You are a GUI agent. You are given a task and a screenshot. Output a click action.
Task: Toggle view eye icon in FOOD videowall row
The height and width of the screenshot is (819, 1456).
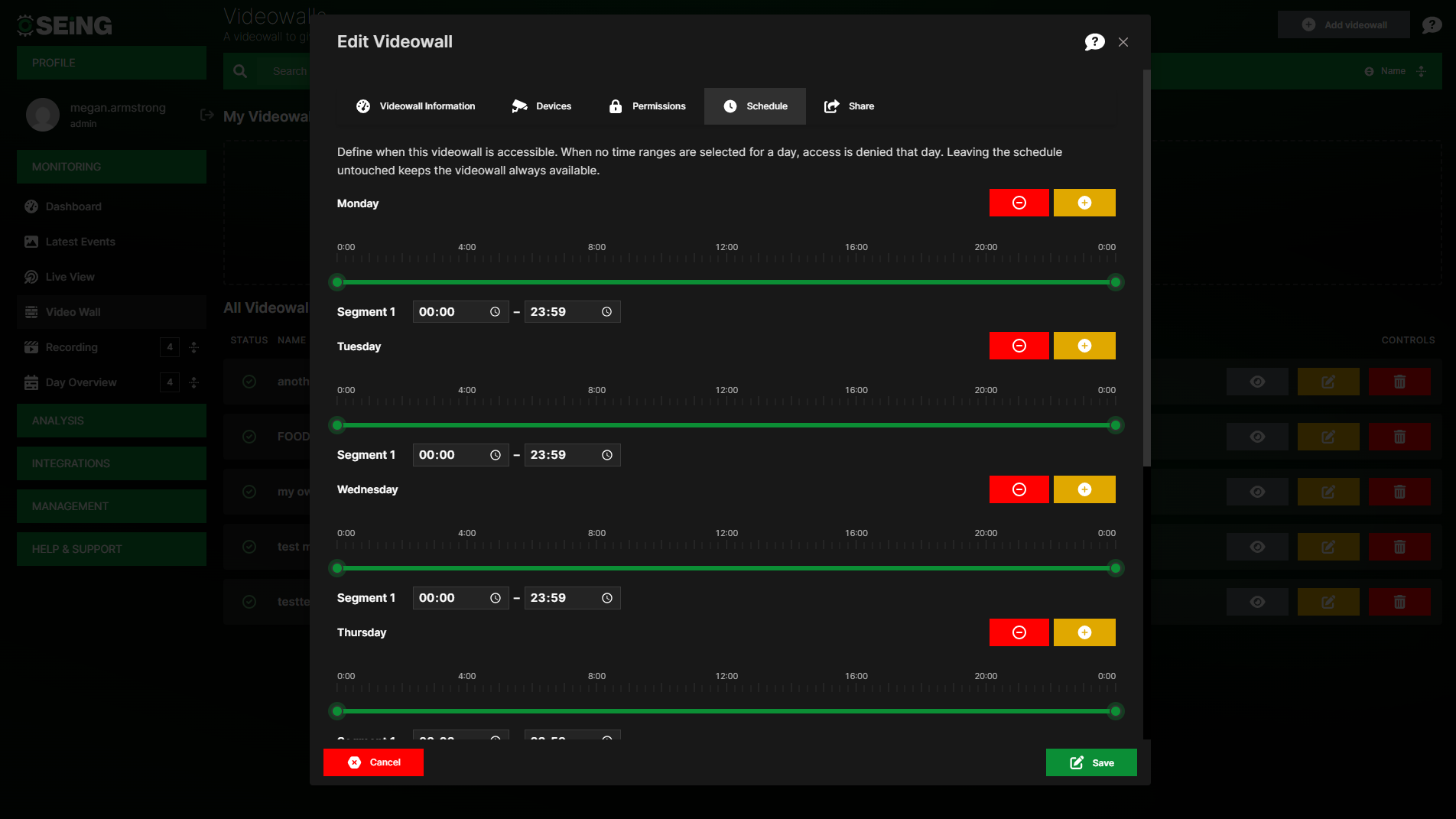(1257, 437)
